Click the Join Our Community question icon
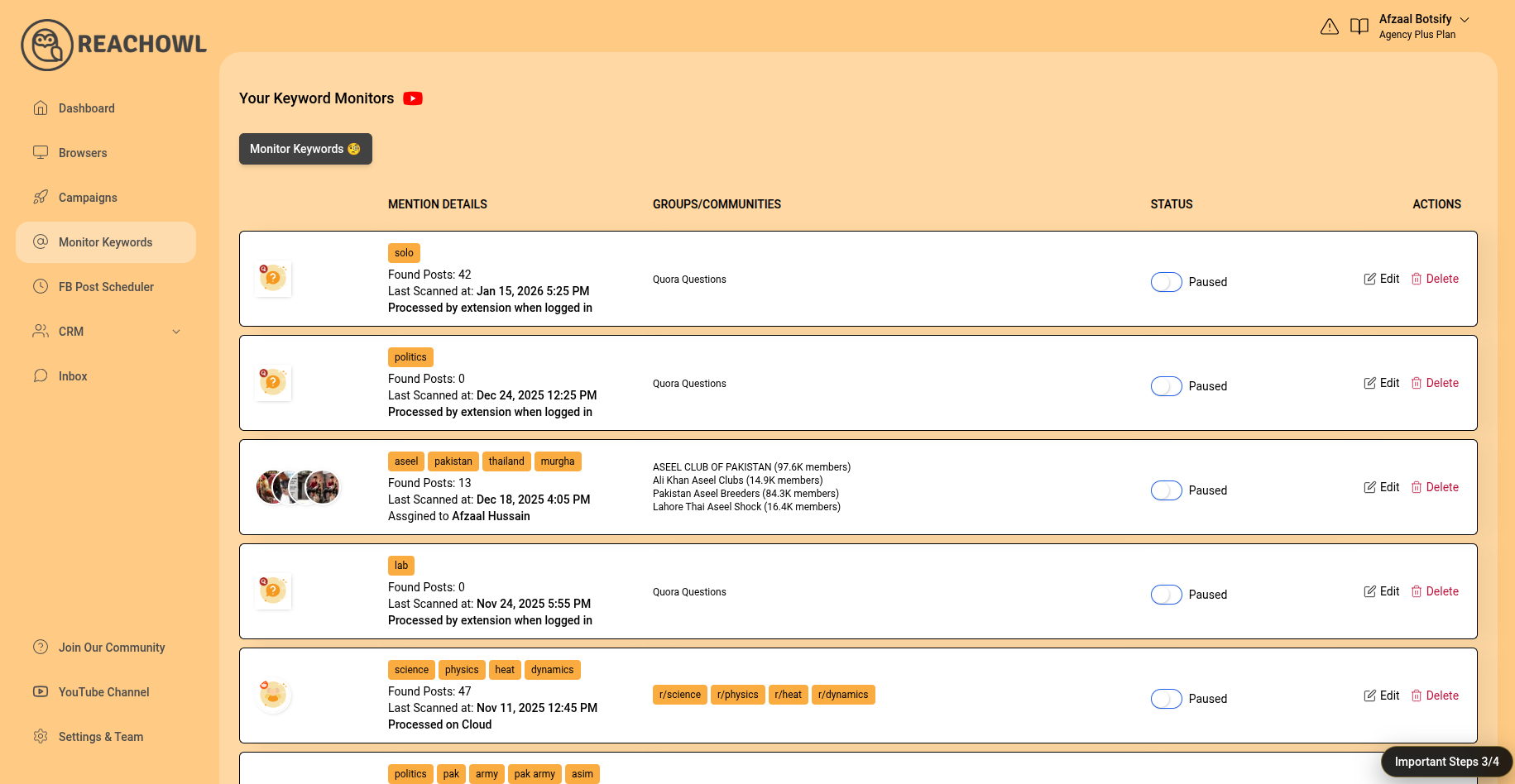Image resolution: width=1515 pixels, height=784 pixels. tap(41, 647)
